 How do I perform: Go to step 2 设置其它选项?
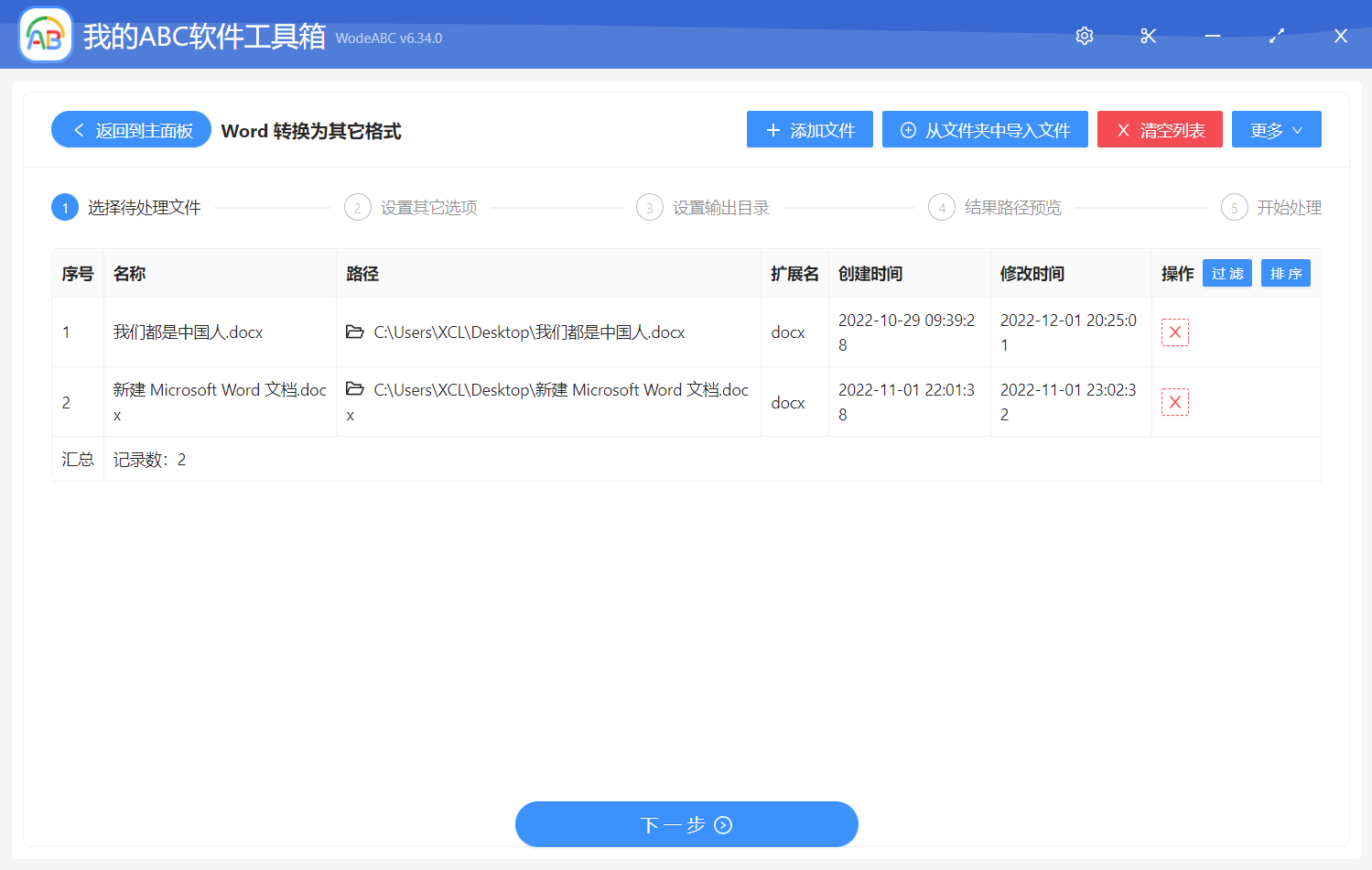pos(411,208)
